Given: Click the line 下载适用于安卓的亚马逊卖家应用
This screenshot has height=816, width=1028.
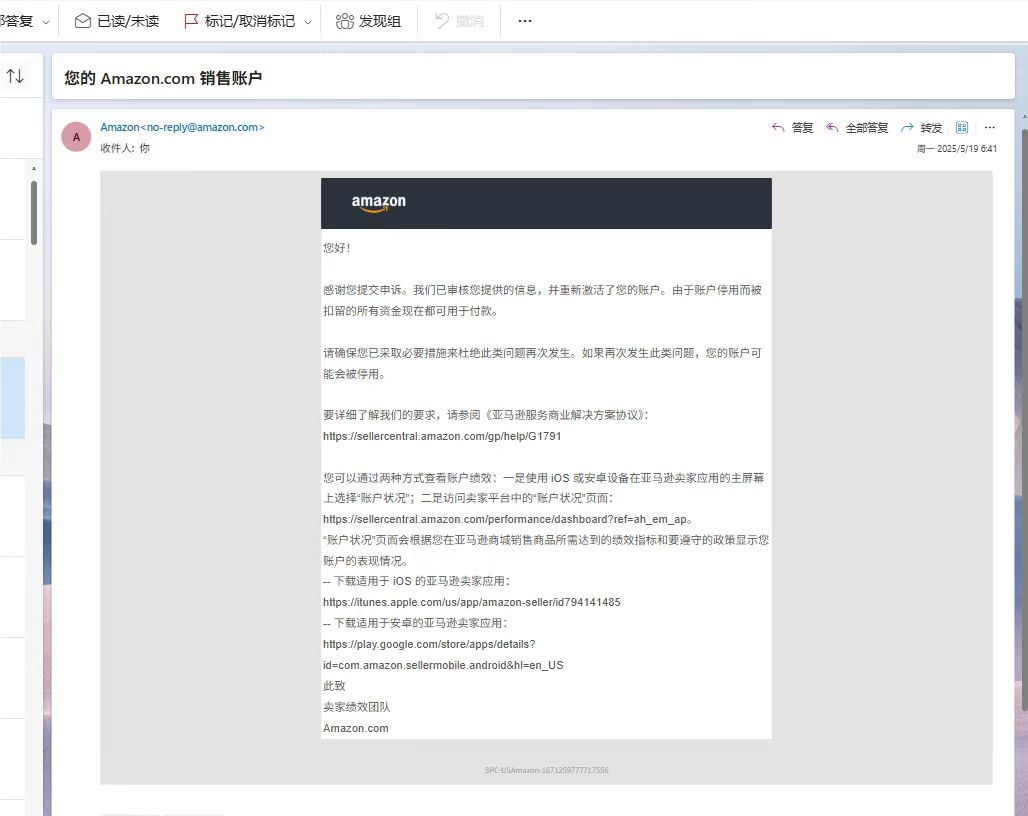Looking at the screenshot, I should 415,623.
